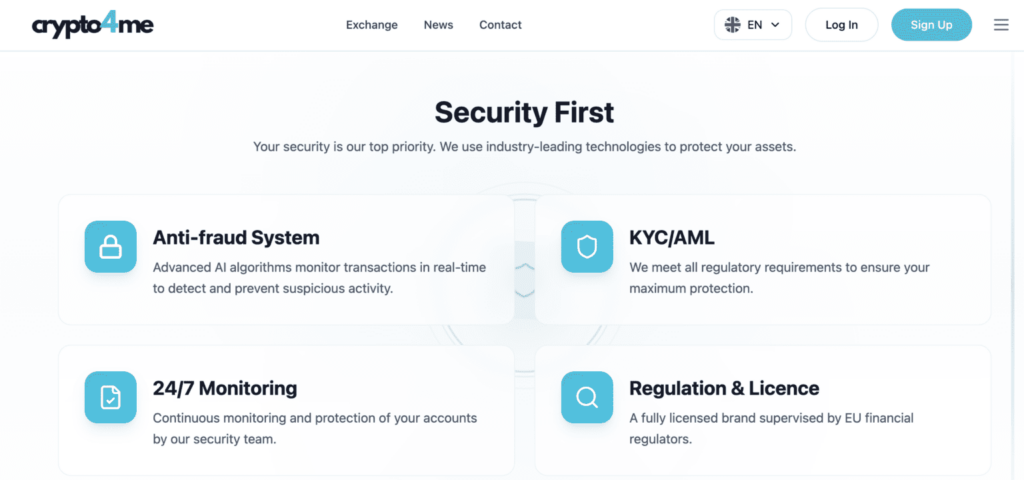Image resolution: width=1024 pixels, height=480 pixels.
Task: Open the Contact page link
Action: point(500,25)
